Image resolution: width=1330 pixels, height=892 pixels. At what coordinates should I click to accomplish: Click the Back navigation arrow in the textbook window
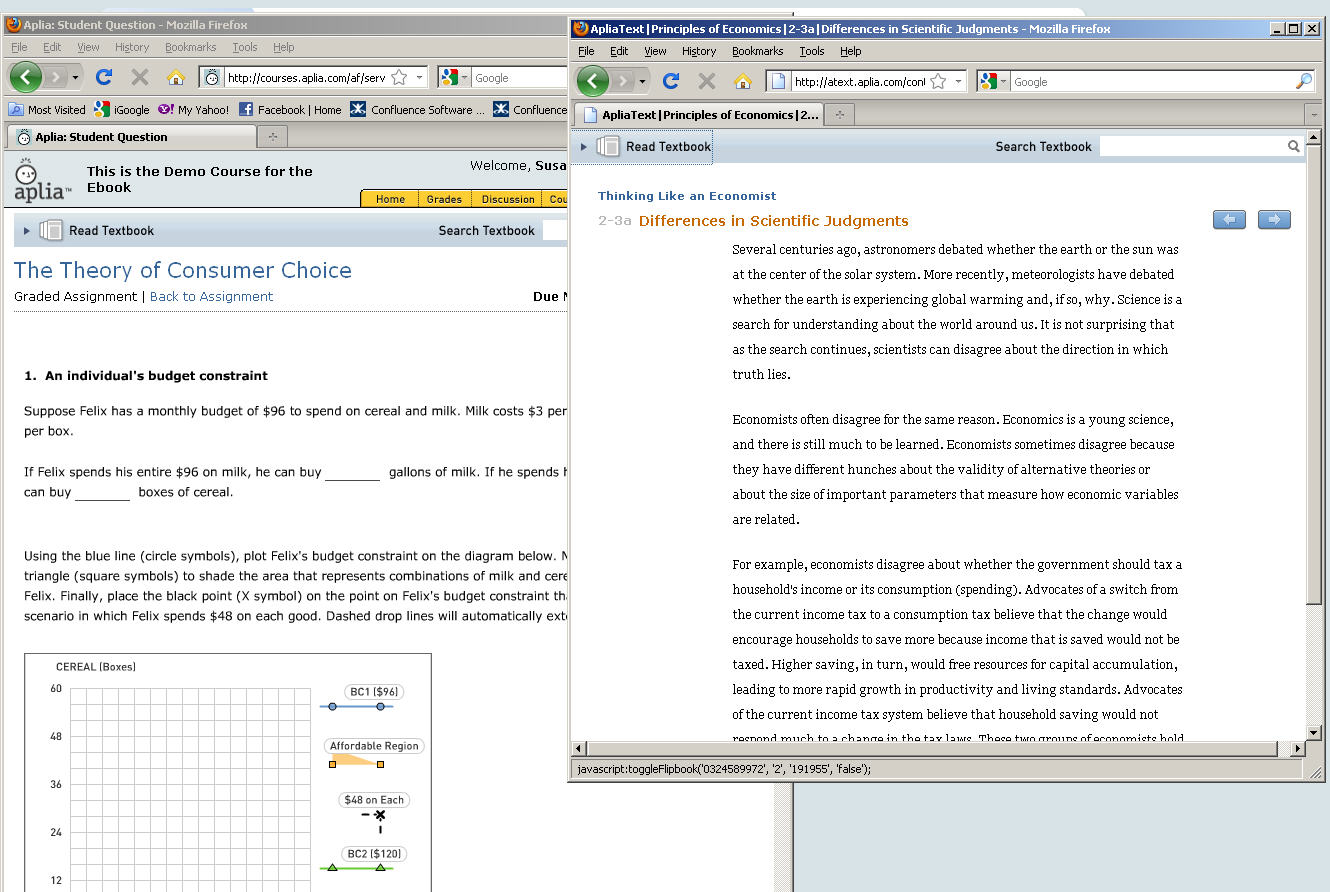[x=592, y=81]
